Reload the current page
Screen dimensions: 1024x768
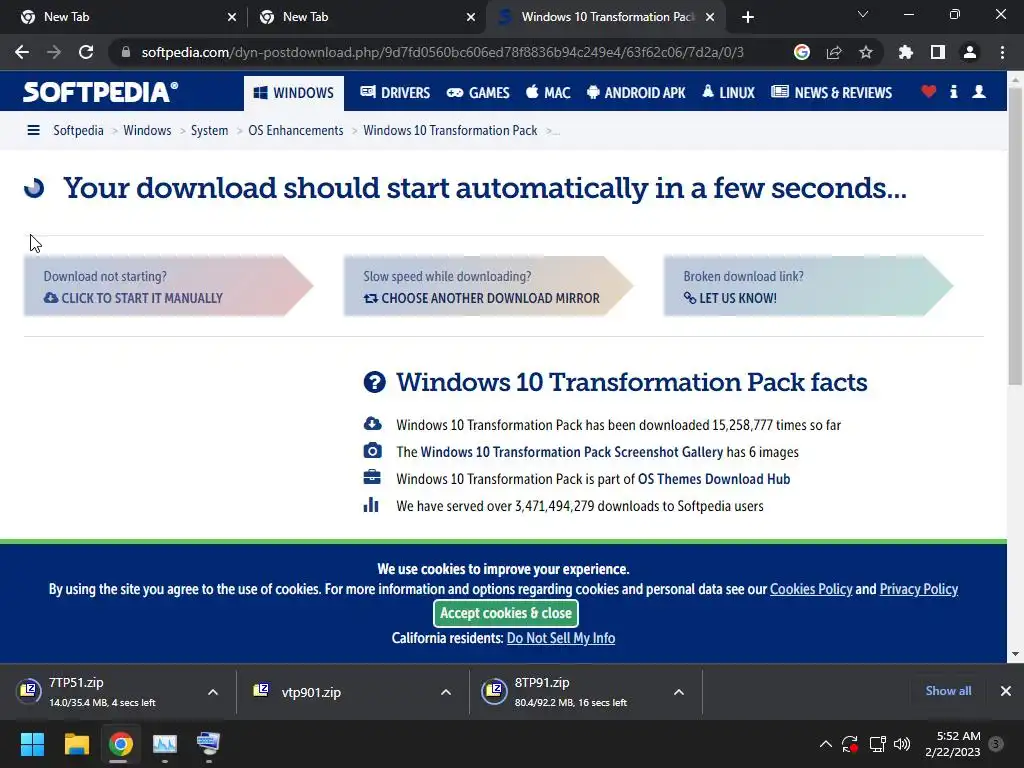(x=86, y=52)
